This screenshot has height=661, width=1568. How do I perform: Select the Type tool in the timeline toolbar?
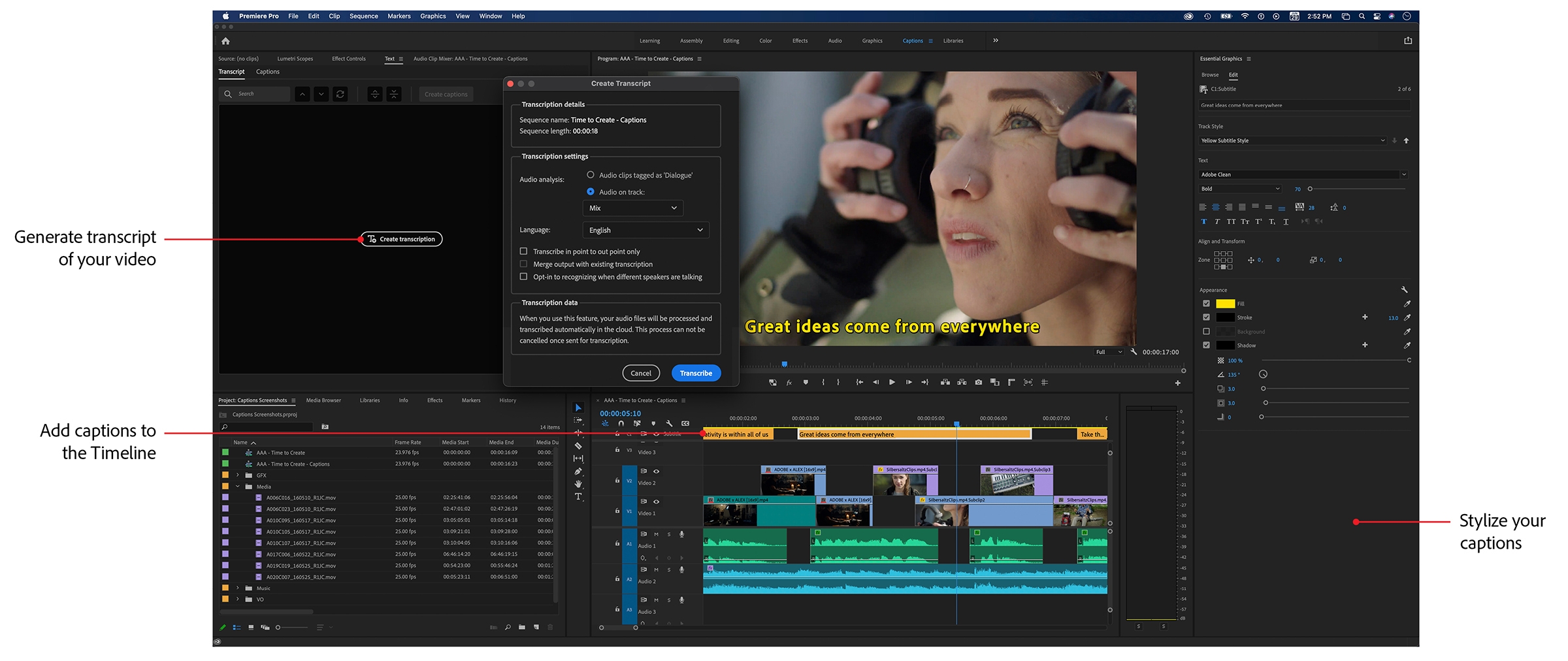(578, 496)
